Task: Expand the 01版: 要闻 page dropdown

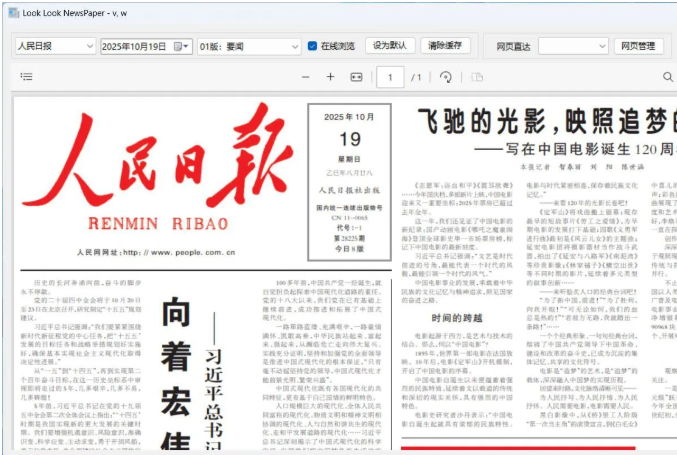Action: [x=249, y=46]
